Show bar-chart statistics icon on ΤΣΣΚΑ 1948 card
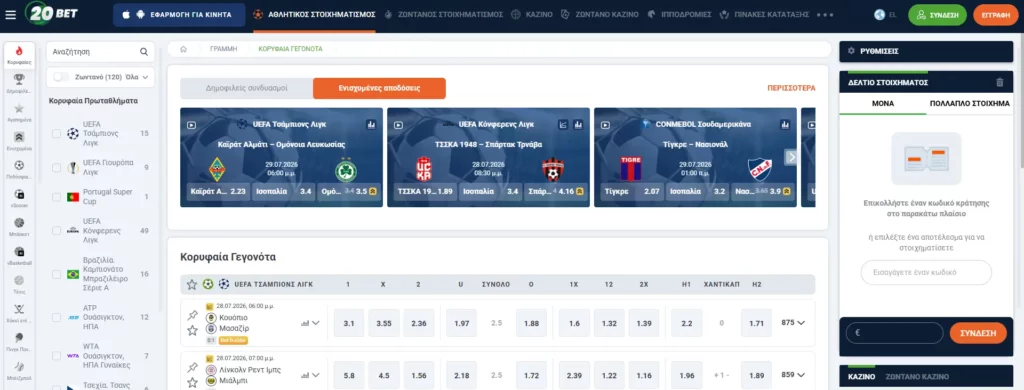Screen dimensions: 1024x390 coord(578,124)
